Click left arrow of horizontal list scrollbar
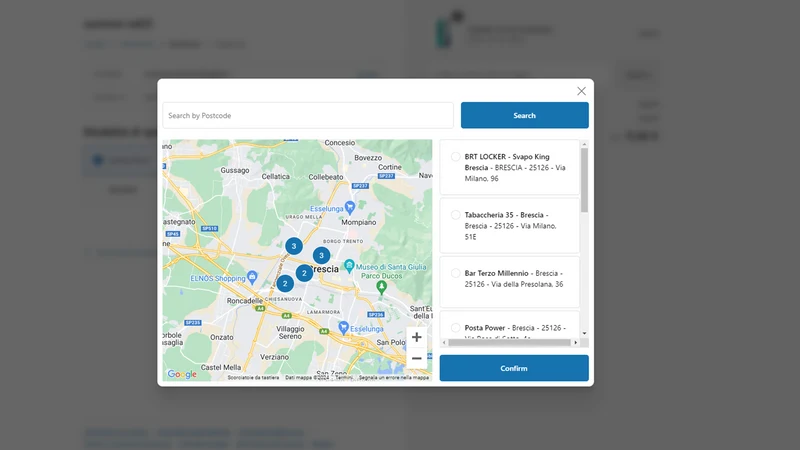The image size is (800, 450). coord(444,342)
